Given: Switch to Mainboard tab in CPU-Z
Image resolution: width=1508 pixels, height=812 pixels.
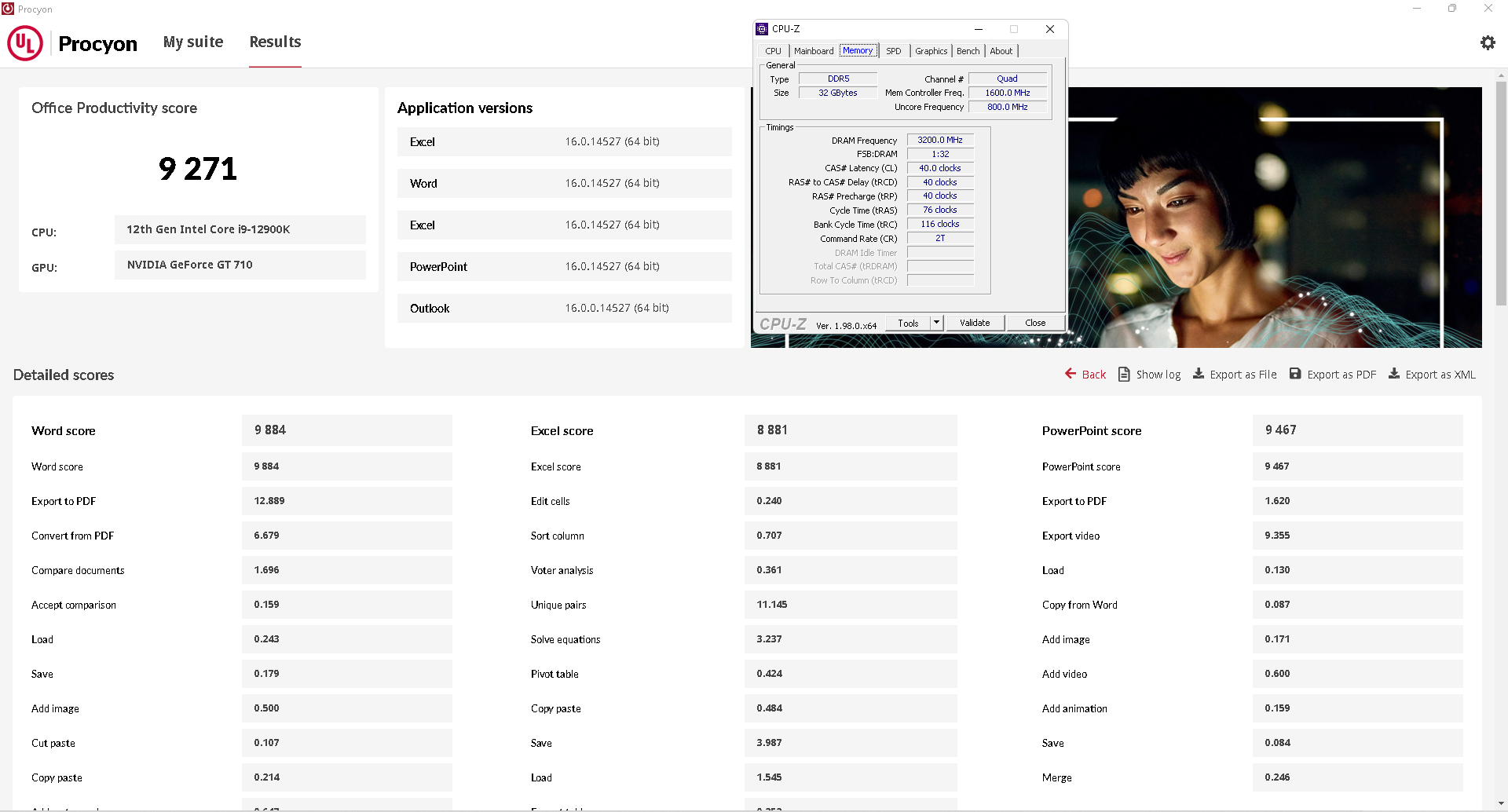Looking at the screenshot, I should [814, 51].
